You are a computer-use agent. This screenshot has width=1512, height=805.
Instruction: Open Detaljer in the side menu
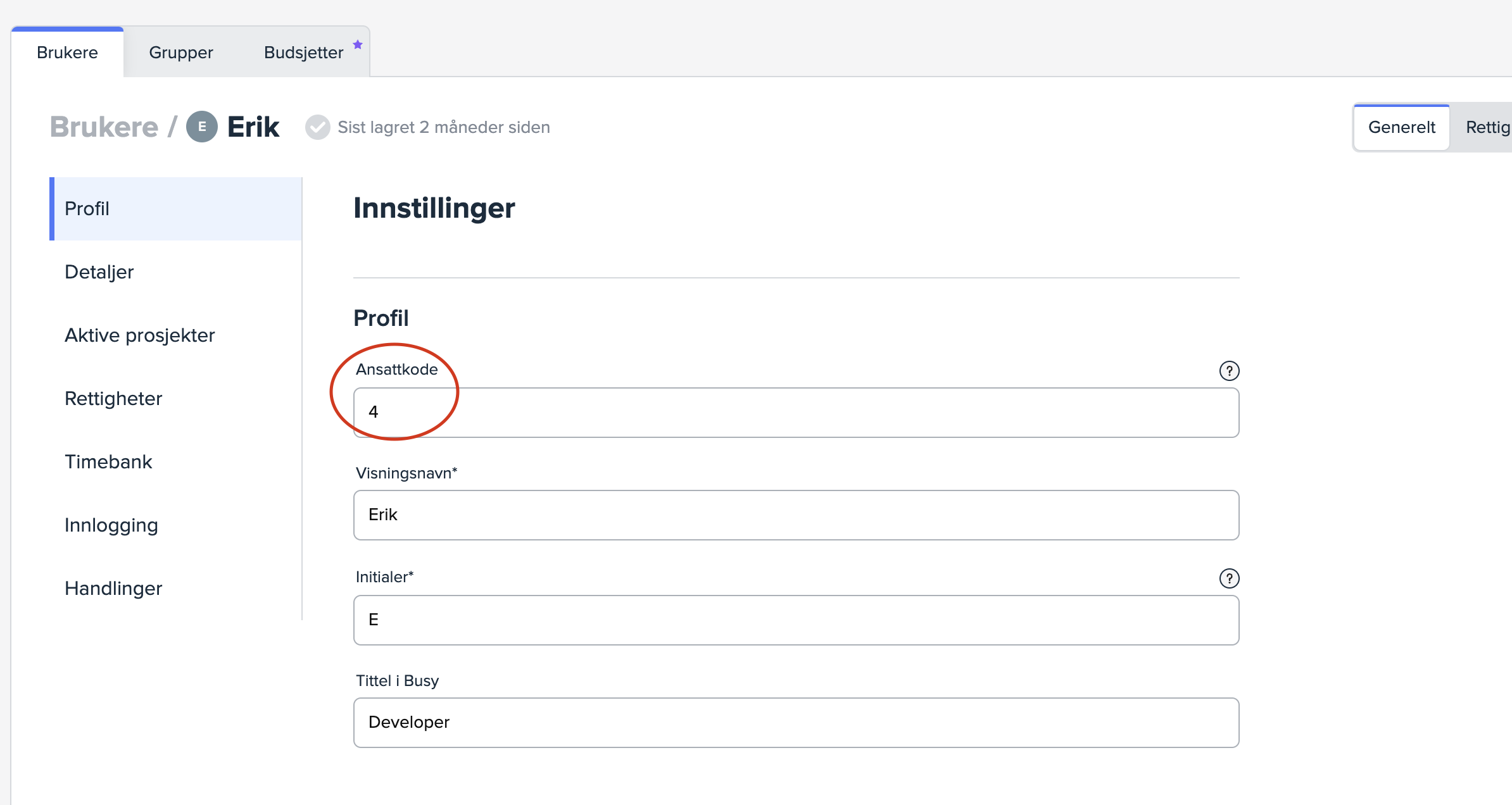[x=99, y=272]
